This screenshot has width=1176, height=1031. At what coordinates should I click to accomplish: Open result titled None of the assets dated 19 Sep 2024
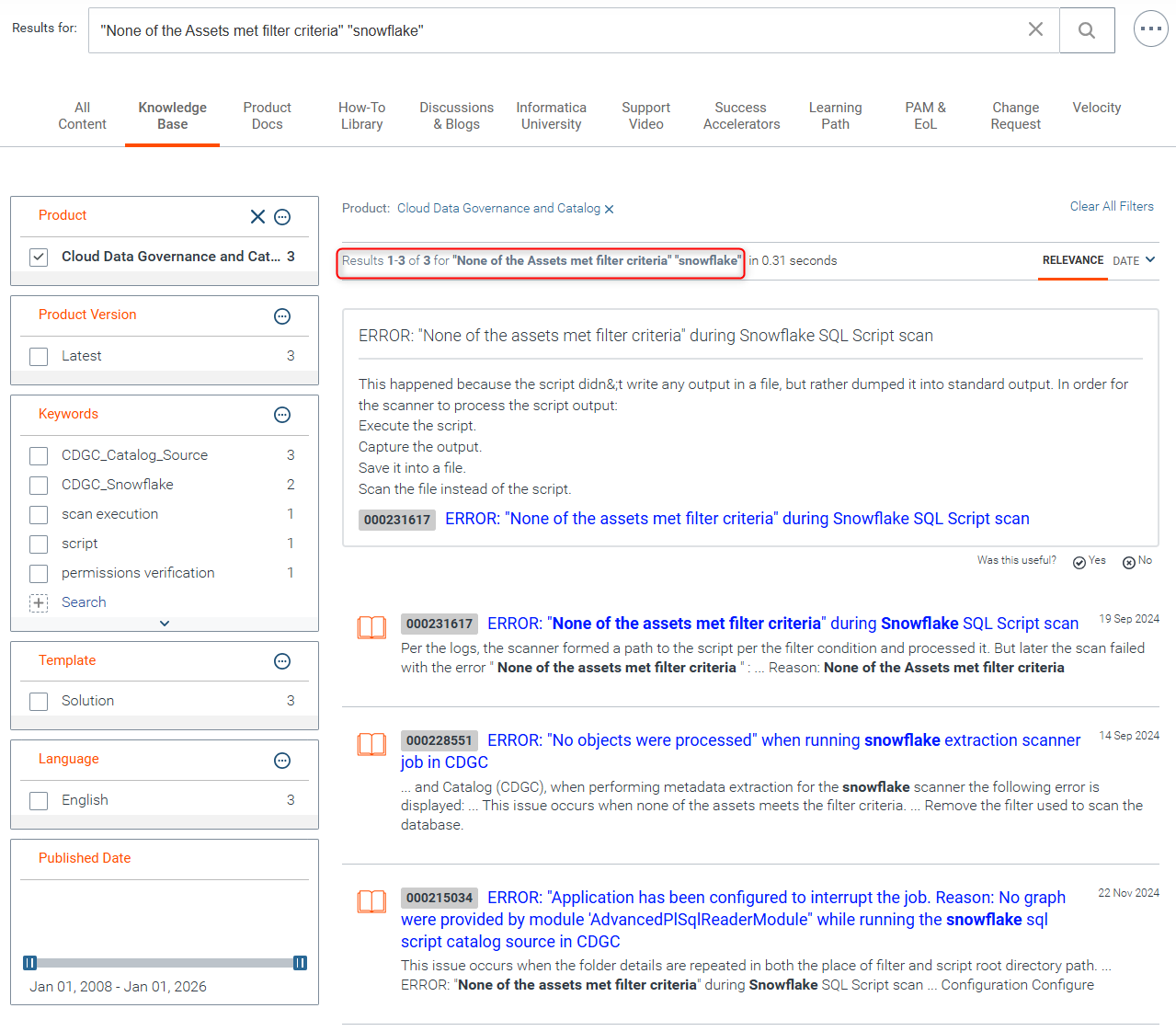coord(783,624)
